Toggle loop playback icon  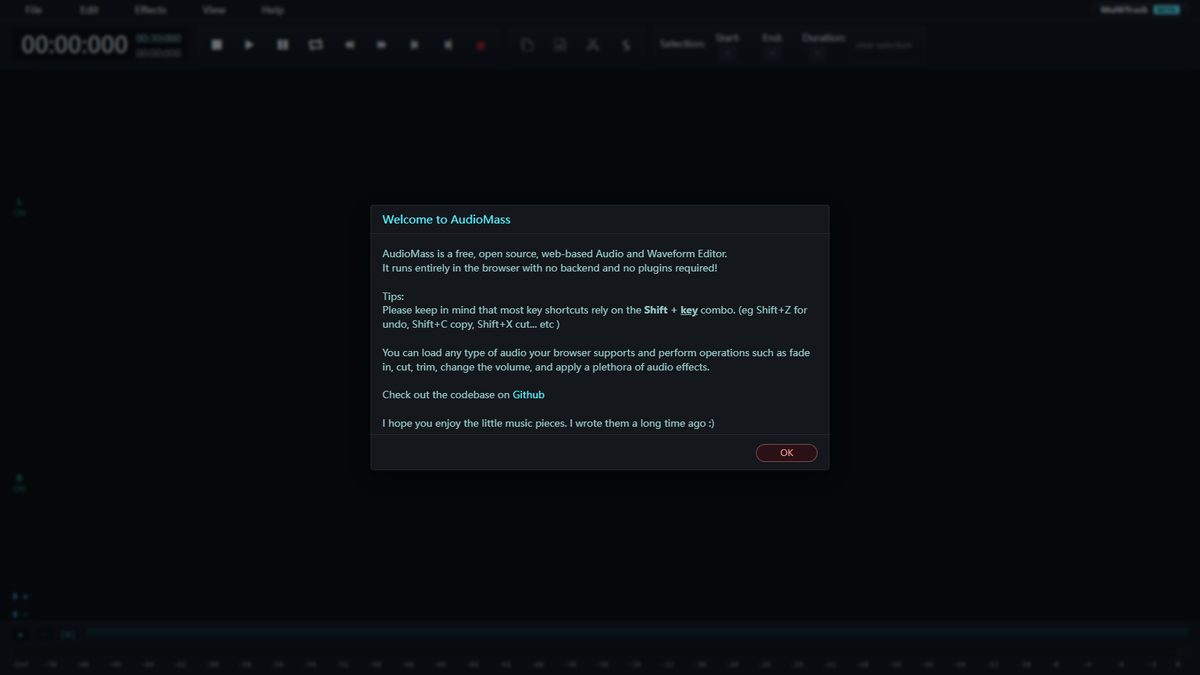point(315,45)
